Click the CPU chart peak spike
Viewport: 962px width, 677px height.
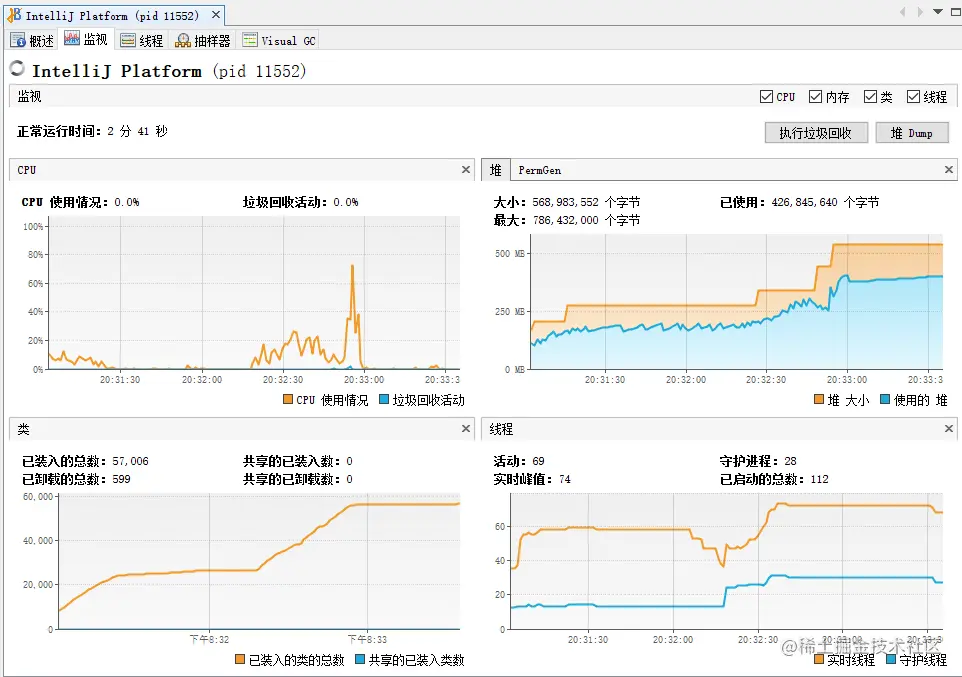pos(352,266)
